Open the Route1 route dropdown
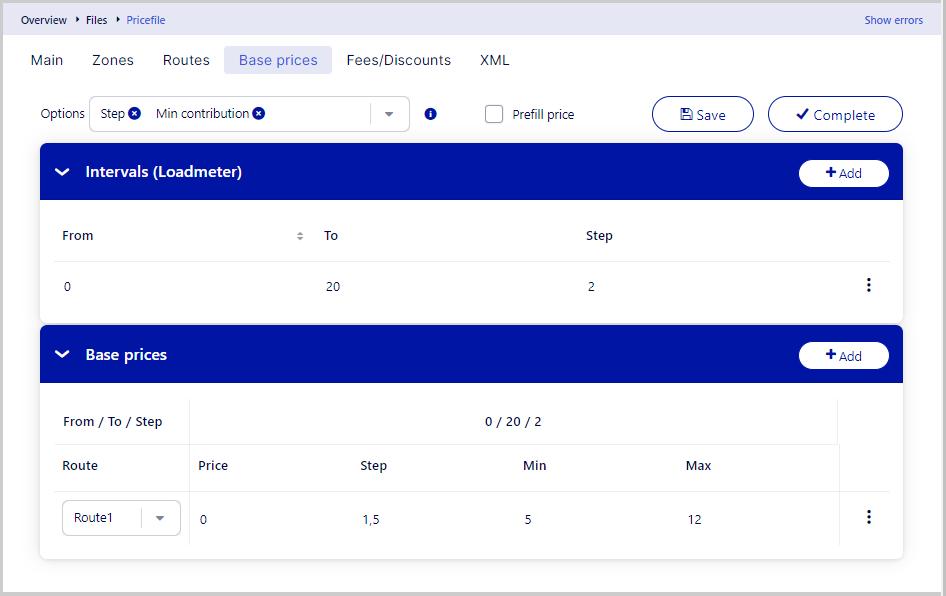 click(160, 518)
